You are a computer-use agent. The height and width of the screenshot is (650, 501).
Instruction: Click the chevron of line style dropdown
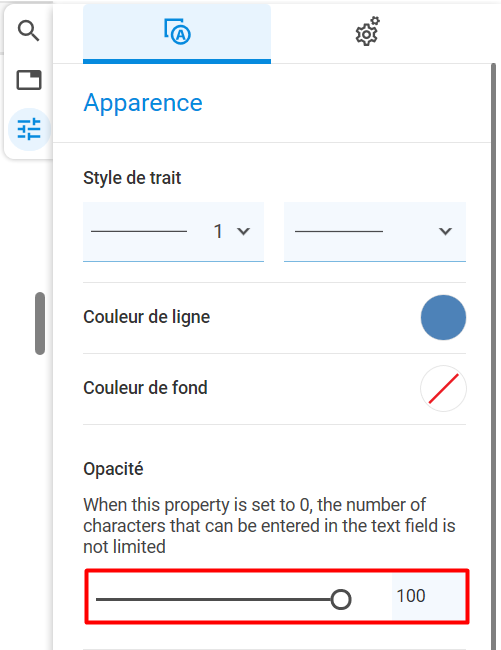[445, 231]
